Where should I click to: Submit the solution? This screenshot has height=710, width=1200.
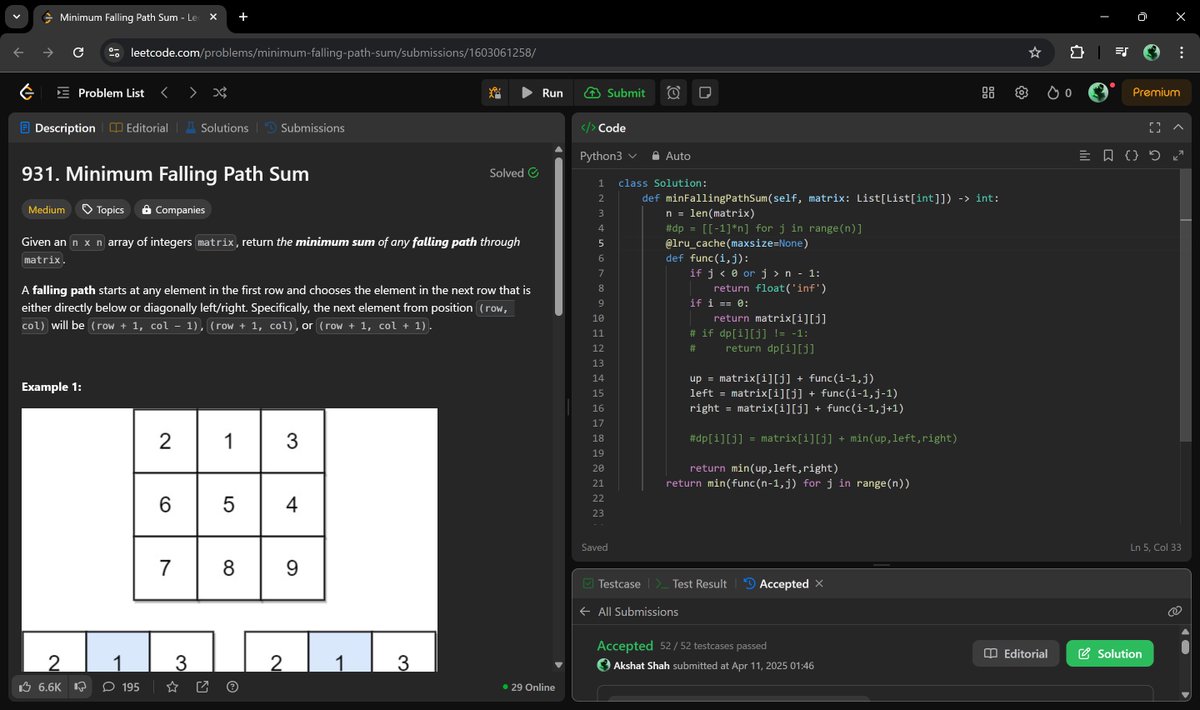click(615, 93)
